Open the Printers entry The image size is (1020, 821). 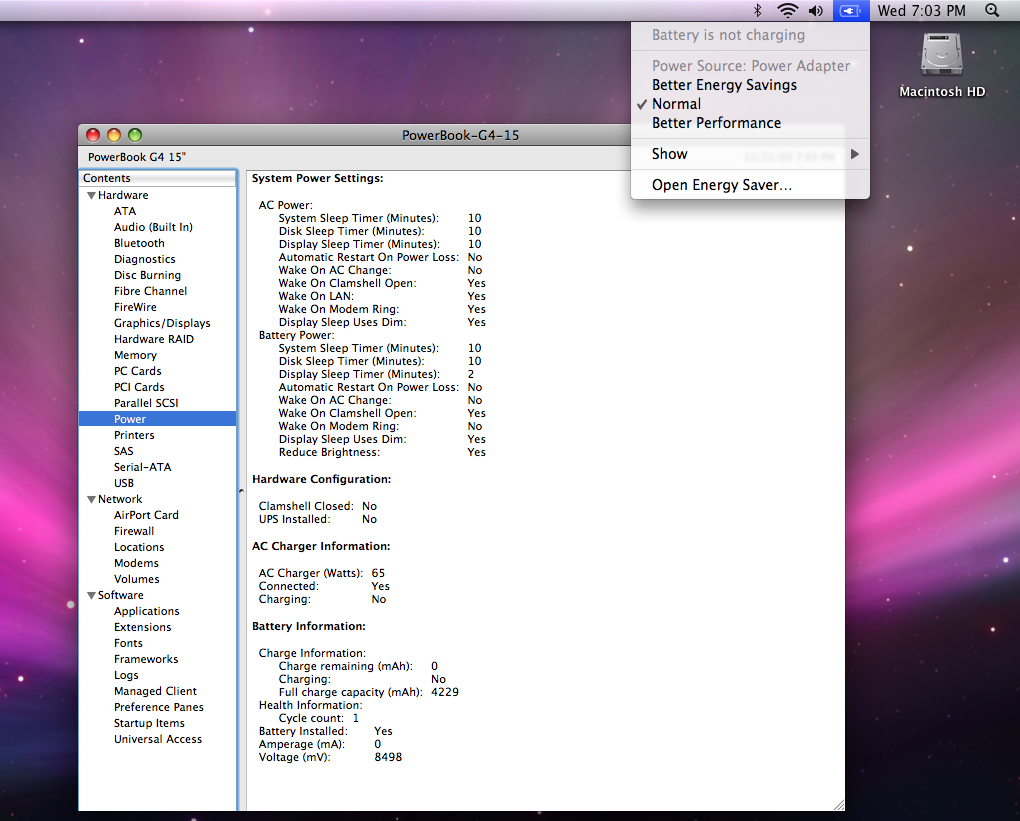click(x=157, y=435)
